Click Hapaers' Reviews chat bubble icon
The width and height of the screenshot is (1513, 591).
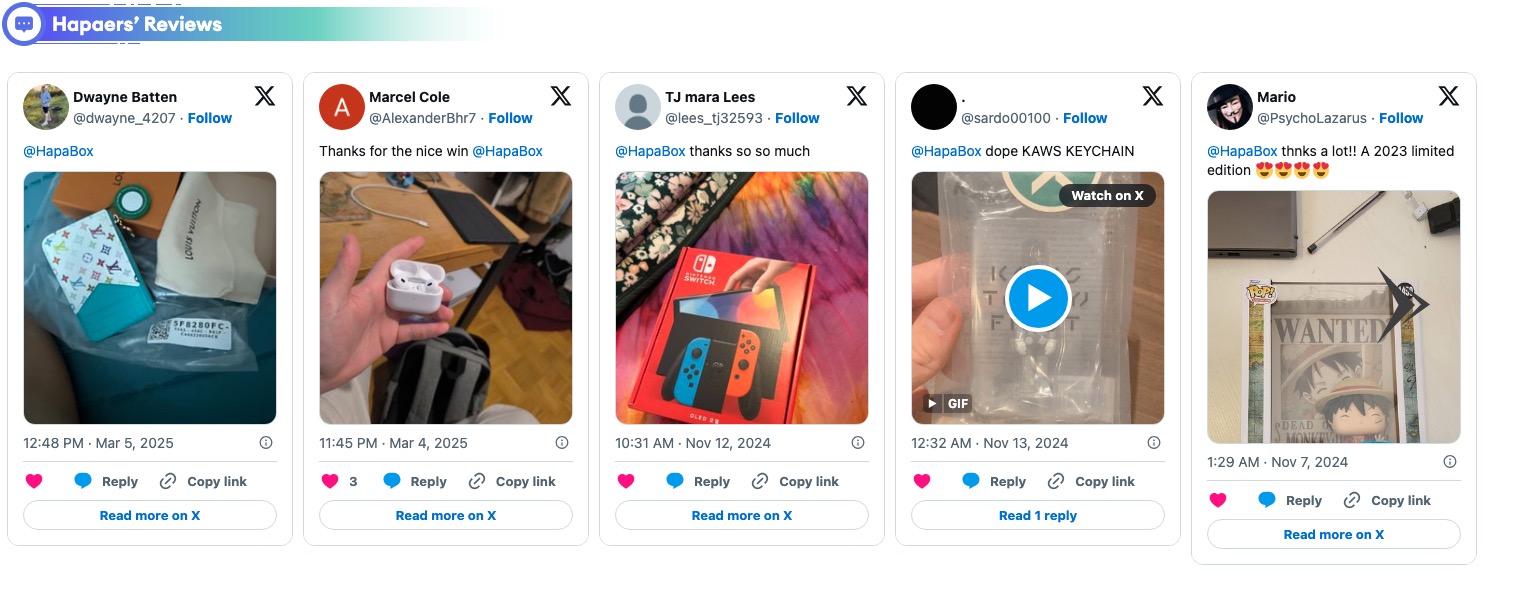click(24, 24)
